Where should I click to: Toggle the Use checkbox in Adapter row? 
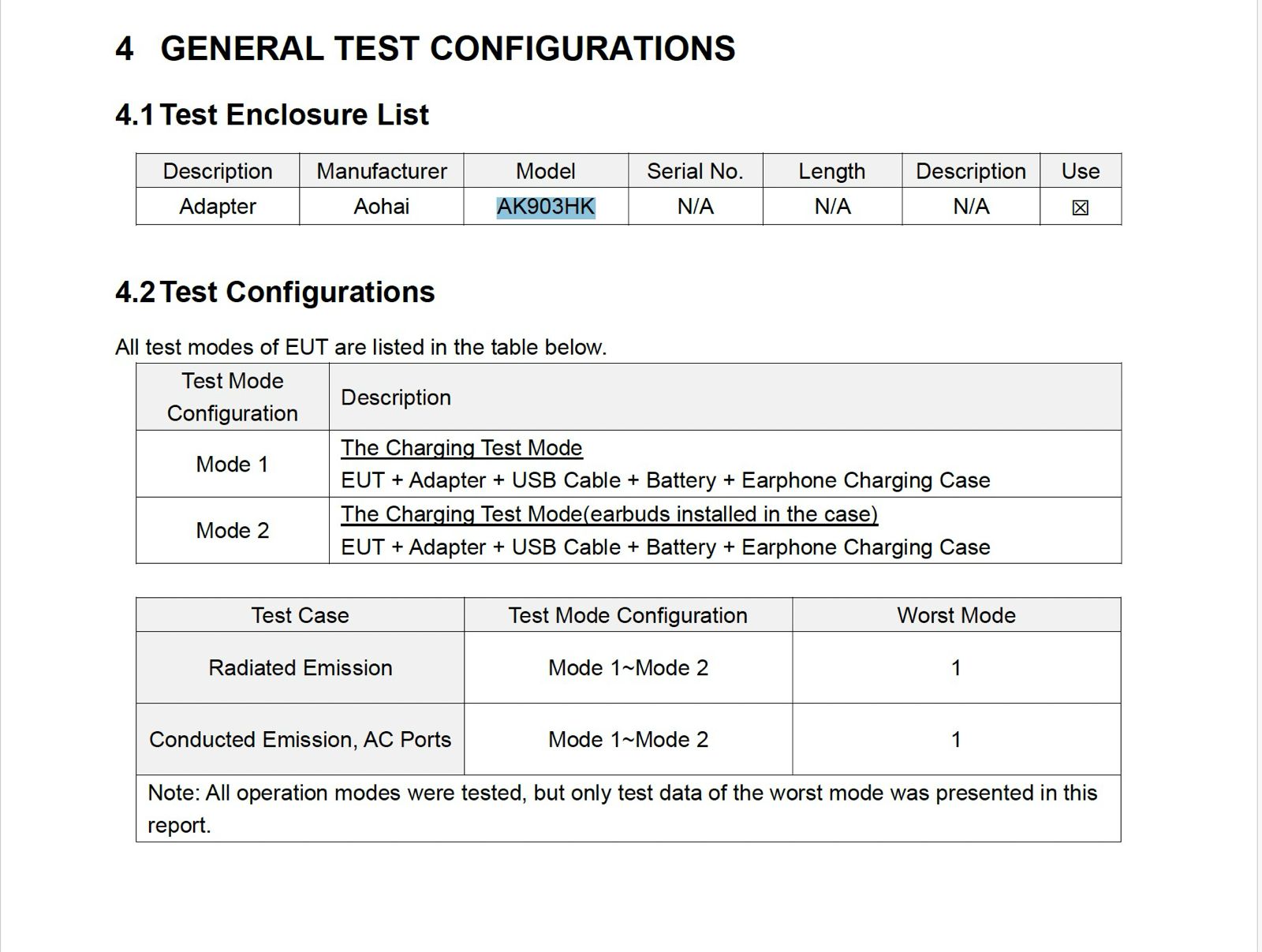pos(1080,207)
